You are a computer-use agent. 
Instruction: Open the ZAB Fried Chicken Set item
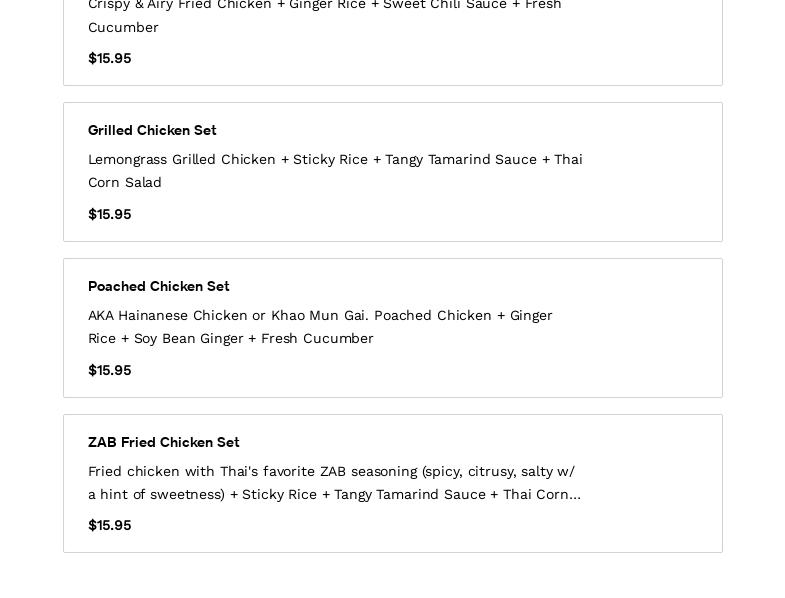164,442
